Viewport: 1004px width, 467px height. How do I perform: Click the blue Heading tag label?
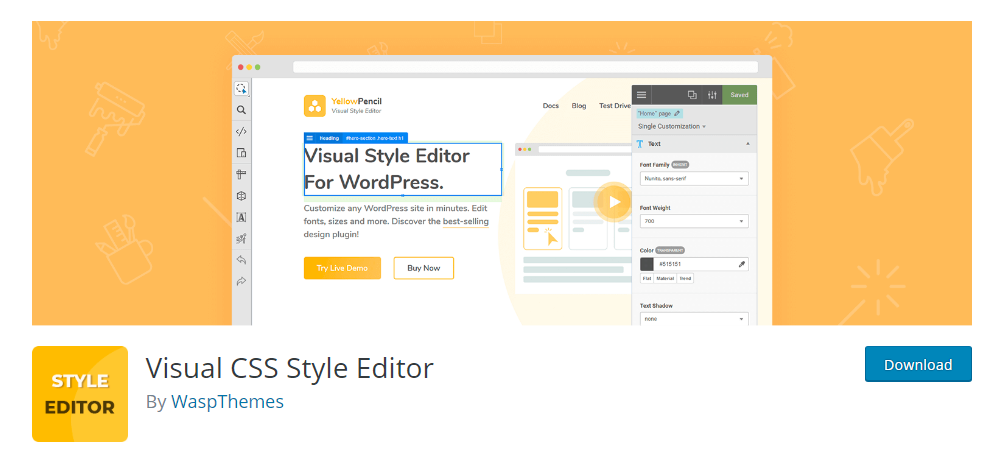[x=329, y=138]
